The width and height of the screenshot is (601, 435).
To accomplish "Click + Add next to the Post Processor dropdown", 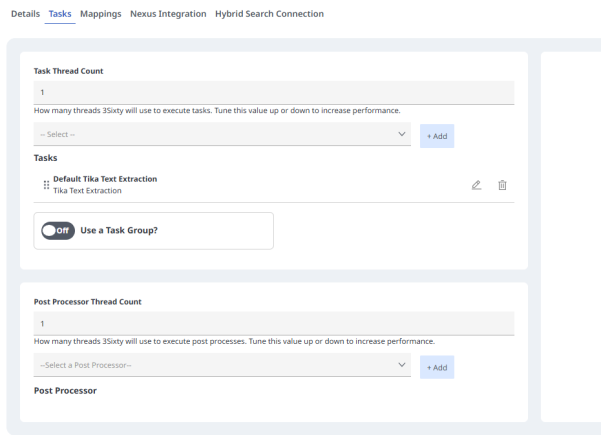I will pyautogui.click(x=436, y=367).
